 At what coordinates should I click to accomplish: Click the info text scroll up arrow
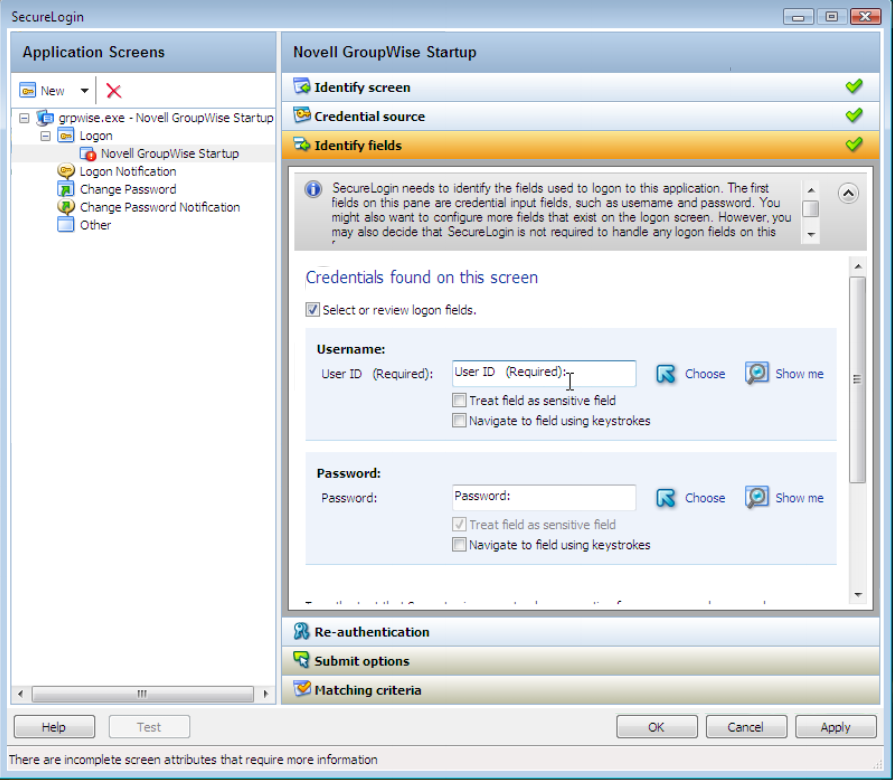(811, 190)
